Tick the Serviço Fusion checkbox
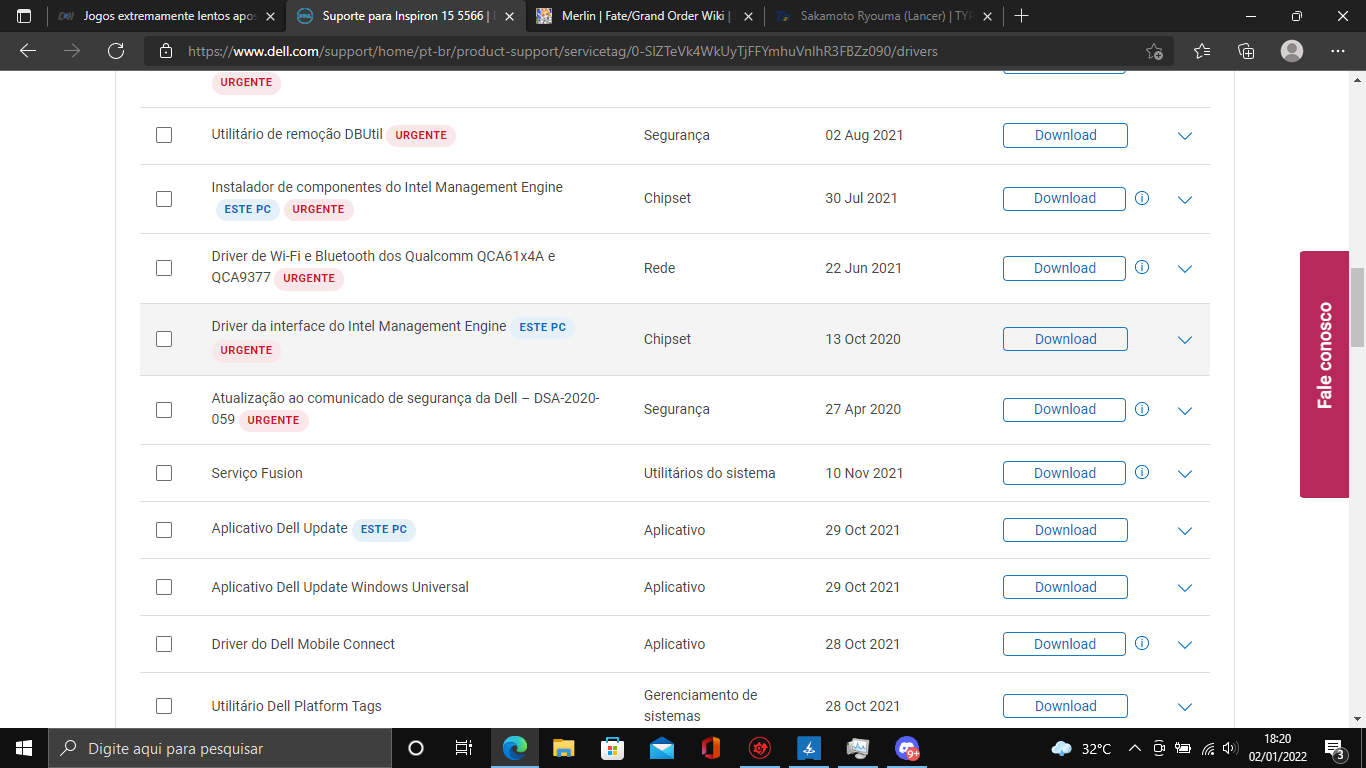 [x=164, y=473]
